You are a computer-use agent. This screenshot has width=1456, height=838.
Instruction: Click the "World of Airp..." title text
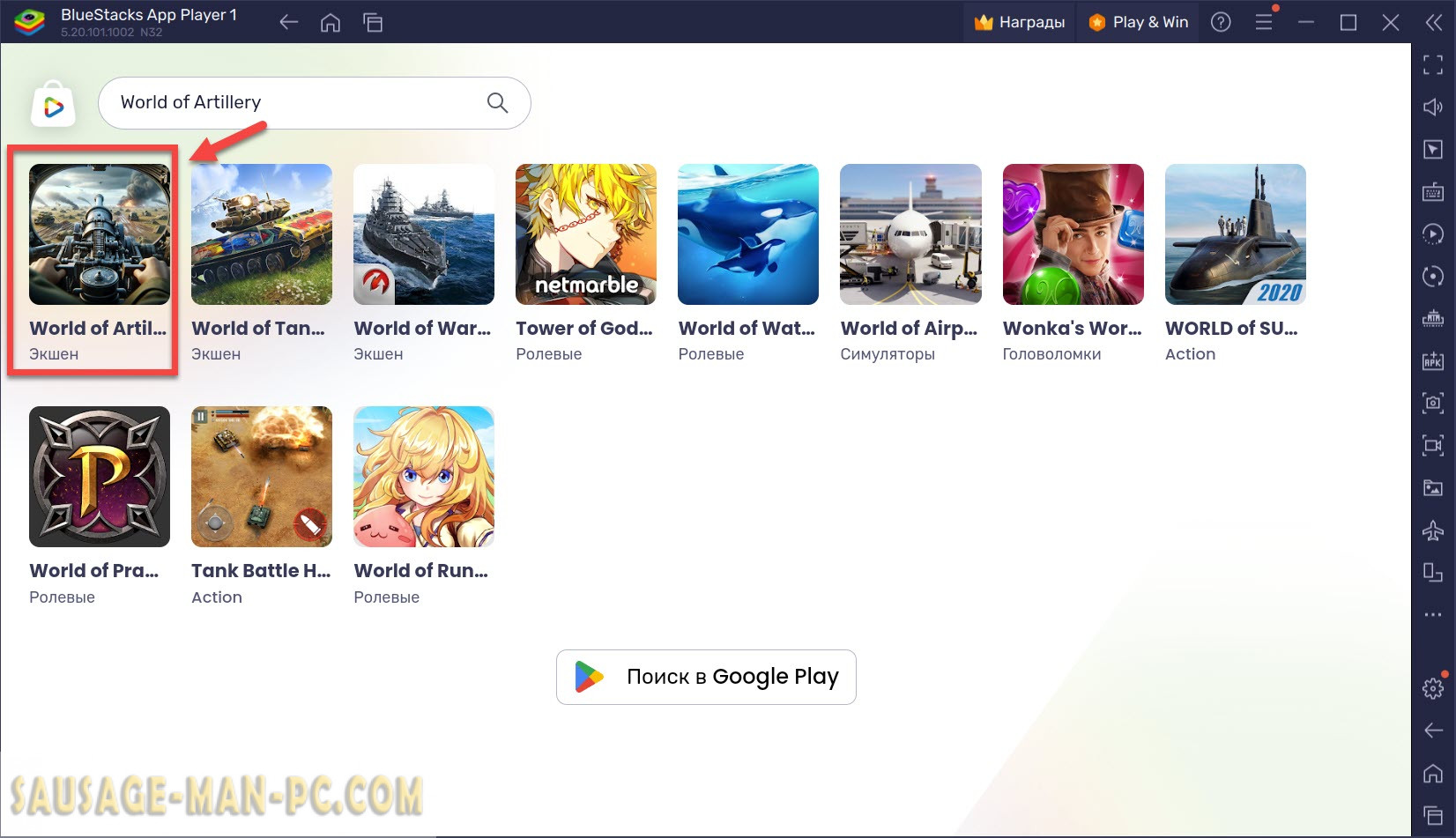909,329
